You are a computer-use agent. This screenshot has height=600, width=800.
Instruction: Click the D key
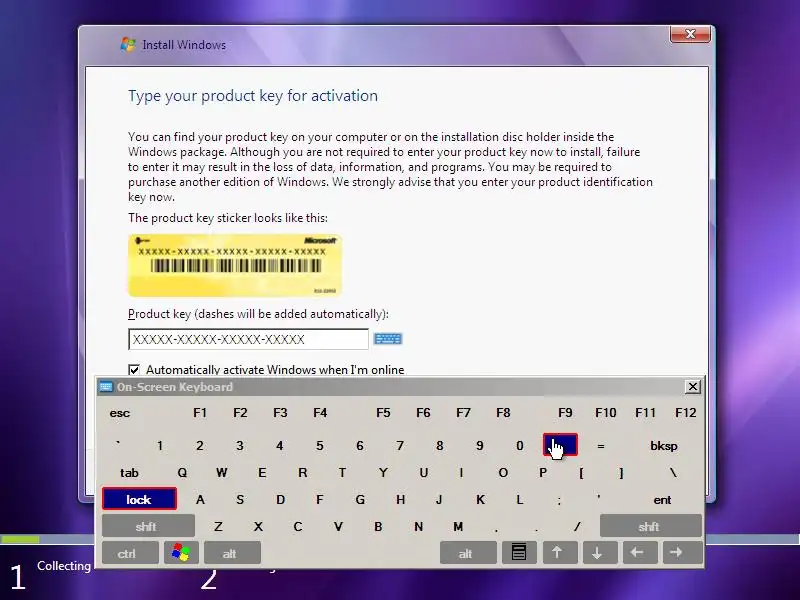pos(280,499)
